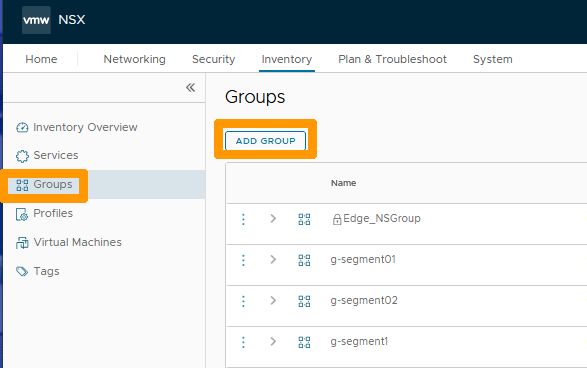Click the Edge_NSGroup name
Viewport: 587px width, 368px height.
382,218
